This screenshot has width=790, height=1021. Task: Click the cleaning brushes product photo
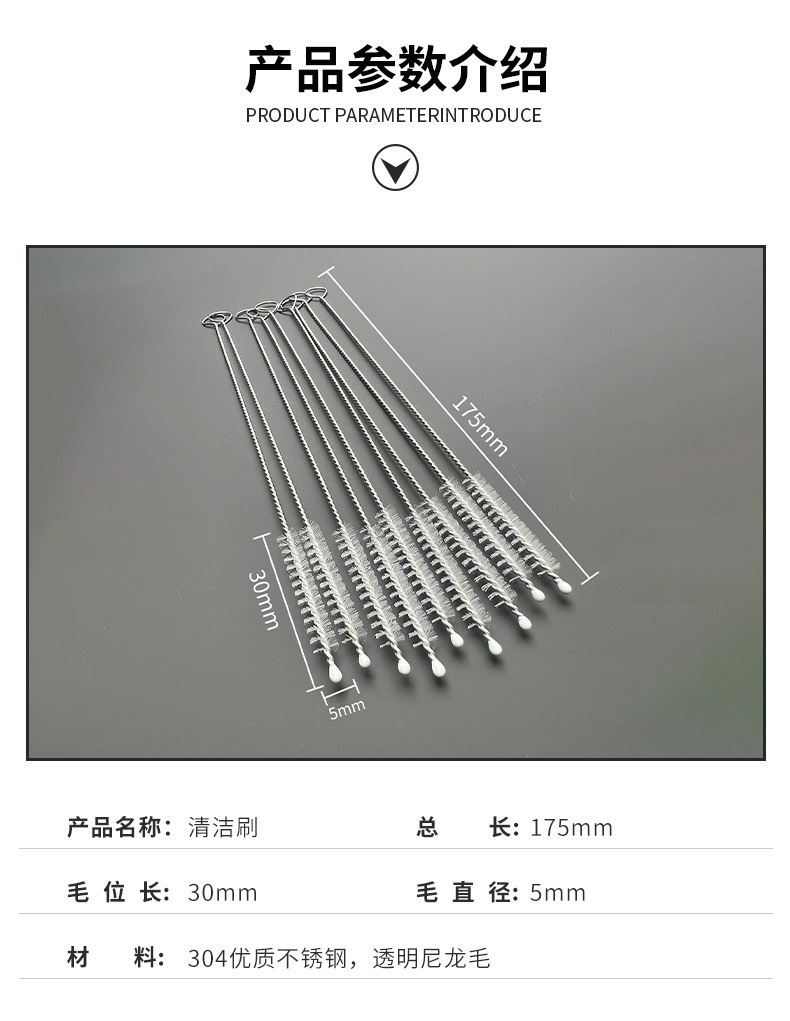(395, 502)
